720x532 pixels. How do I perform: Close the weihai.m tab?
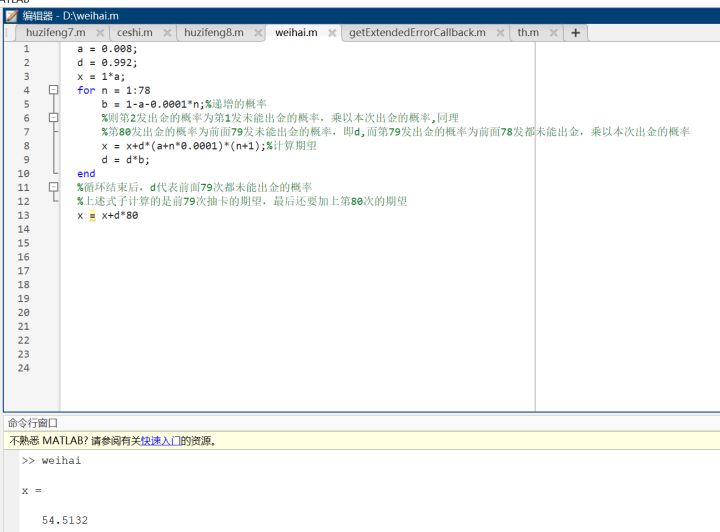point(332,33)
